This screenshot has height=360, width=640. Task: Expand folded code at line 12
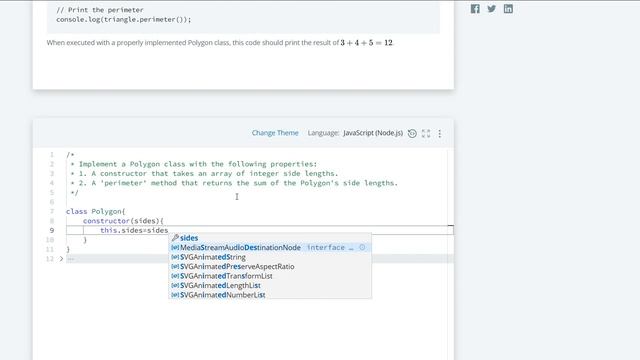point(61,259)
